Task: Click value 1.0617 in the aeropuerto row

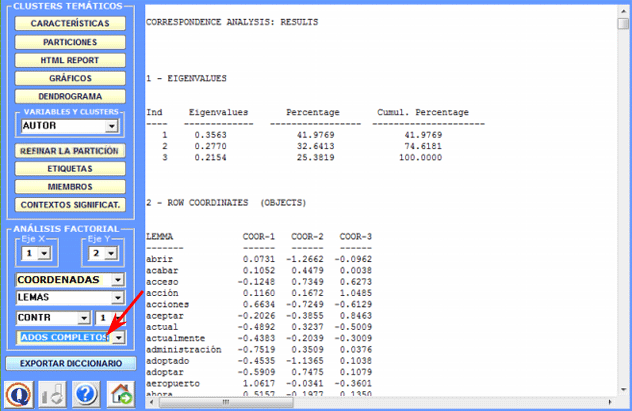Action: tap(259, 383)
